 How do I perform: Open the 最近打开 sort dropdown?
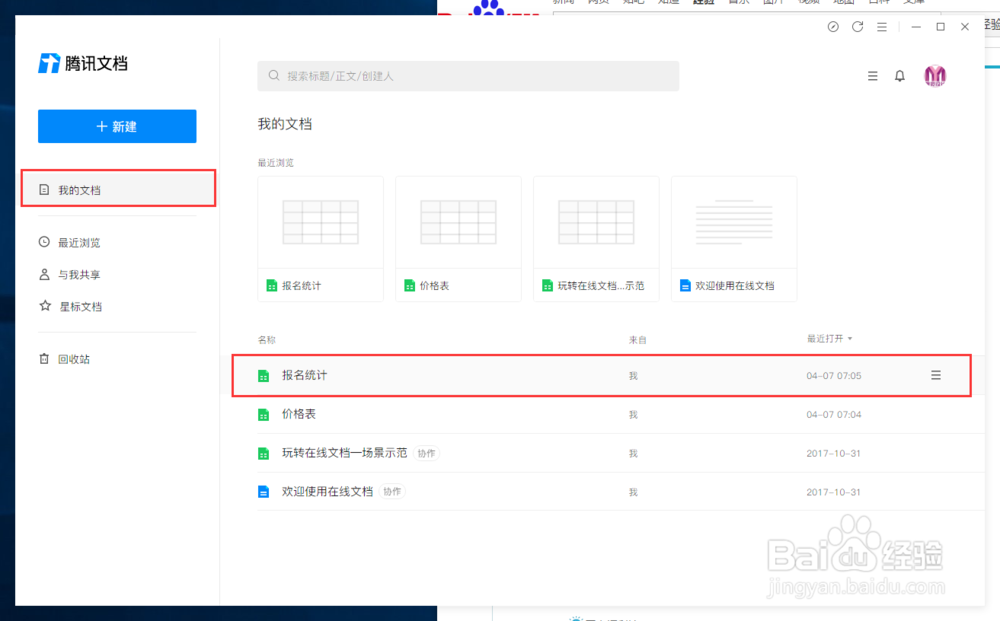tap(829, 338)
